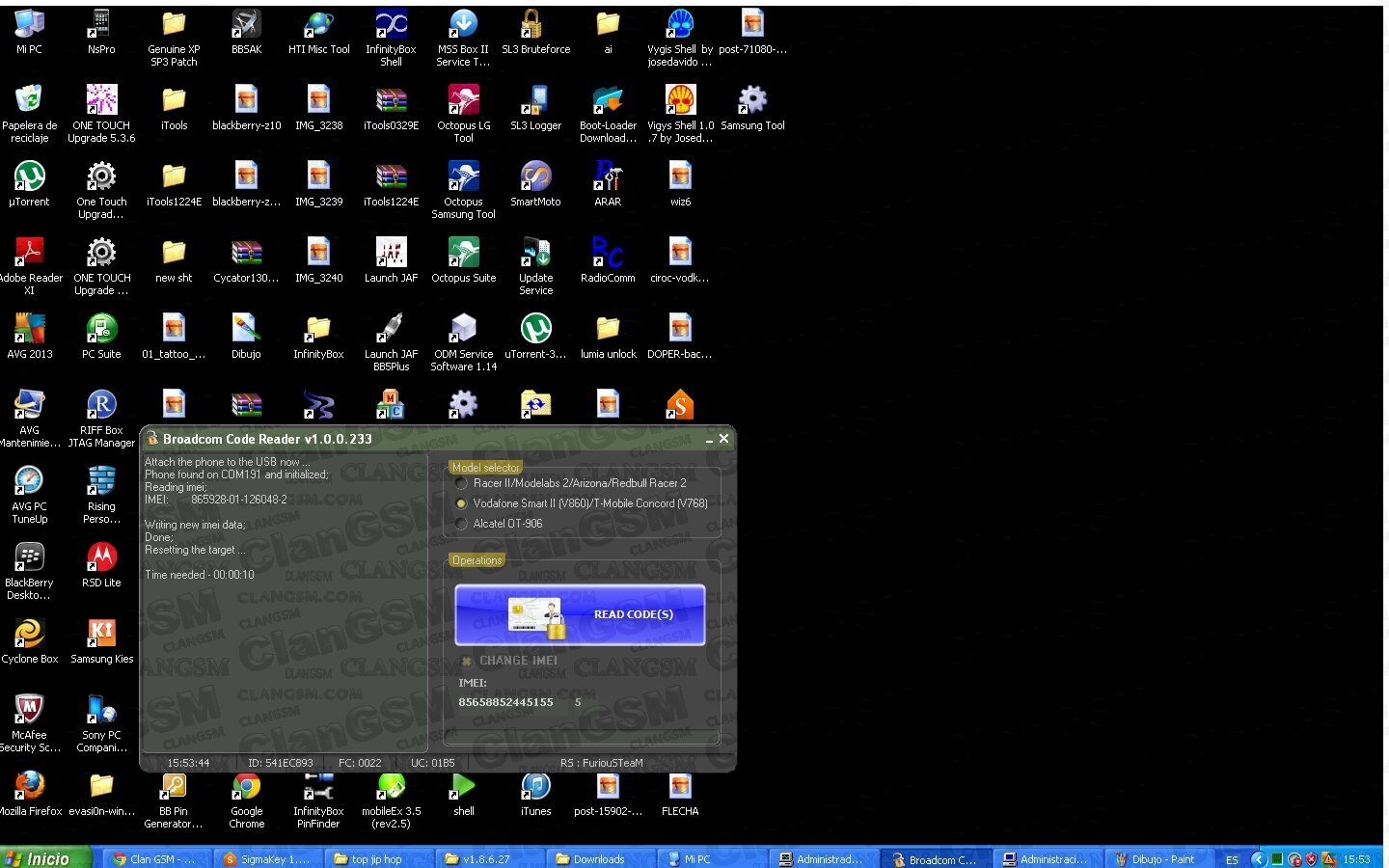Click the UC: 0185 status entry
This screenshot has height=868, width=1389.
point(432,763)
